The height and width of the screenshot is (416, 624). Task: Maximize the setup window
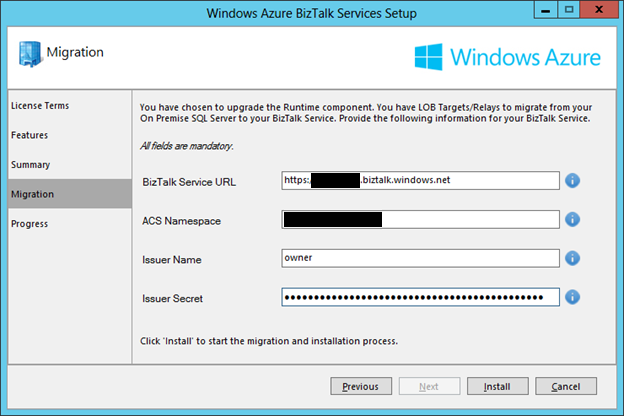[569, 10]
